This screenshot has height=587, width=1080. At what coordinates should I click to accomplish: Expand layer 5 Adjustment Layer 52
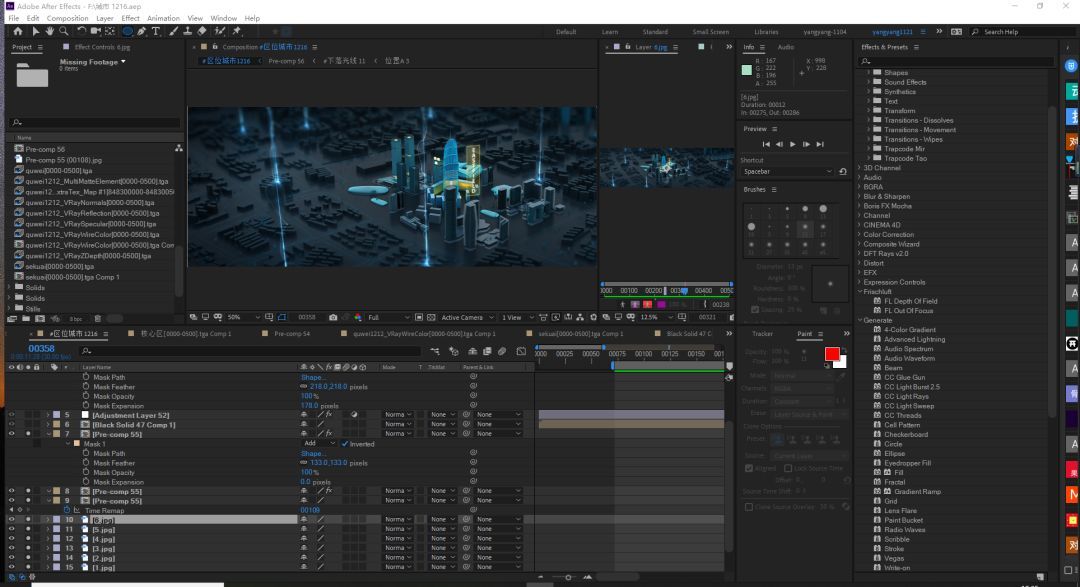click(x=48, y=415)
